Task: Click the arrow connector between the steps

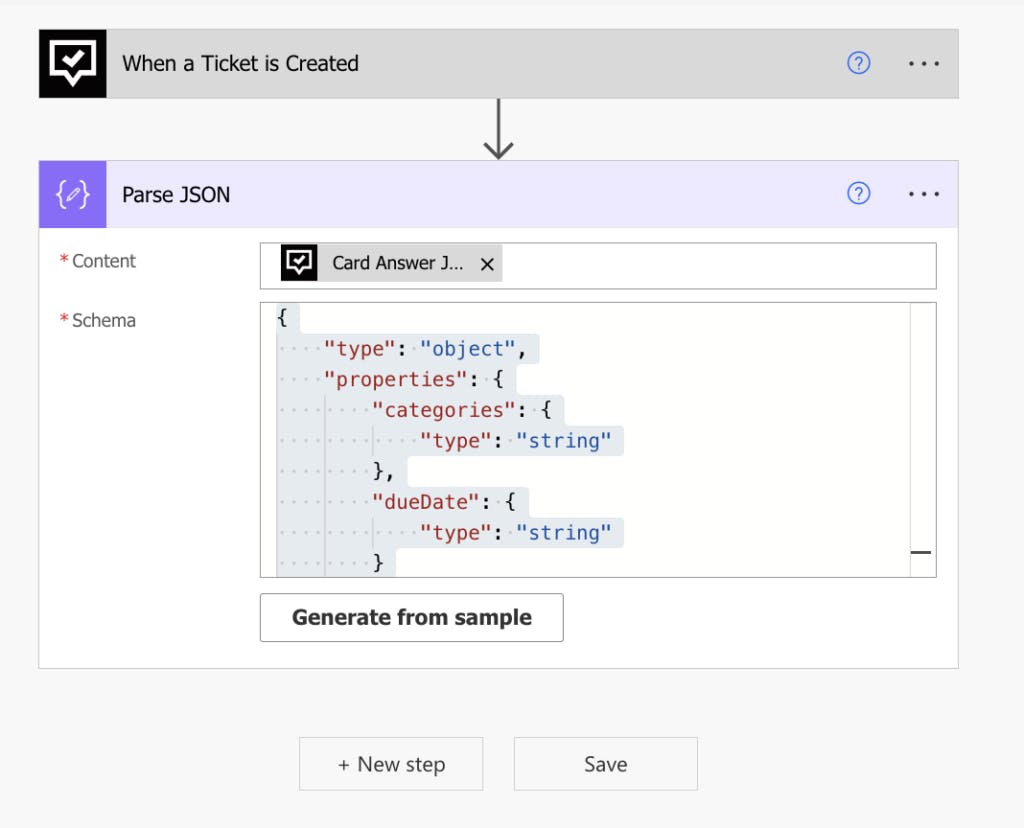Action: coord(498,130)
